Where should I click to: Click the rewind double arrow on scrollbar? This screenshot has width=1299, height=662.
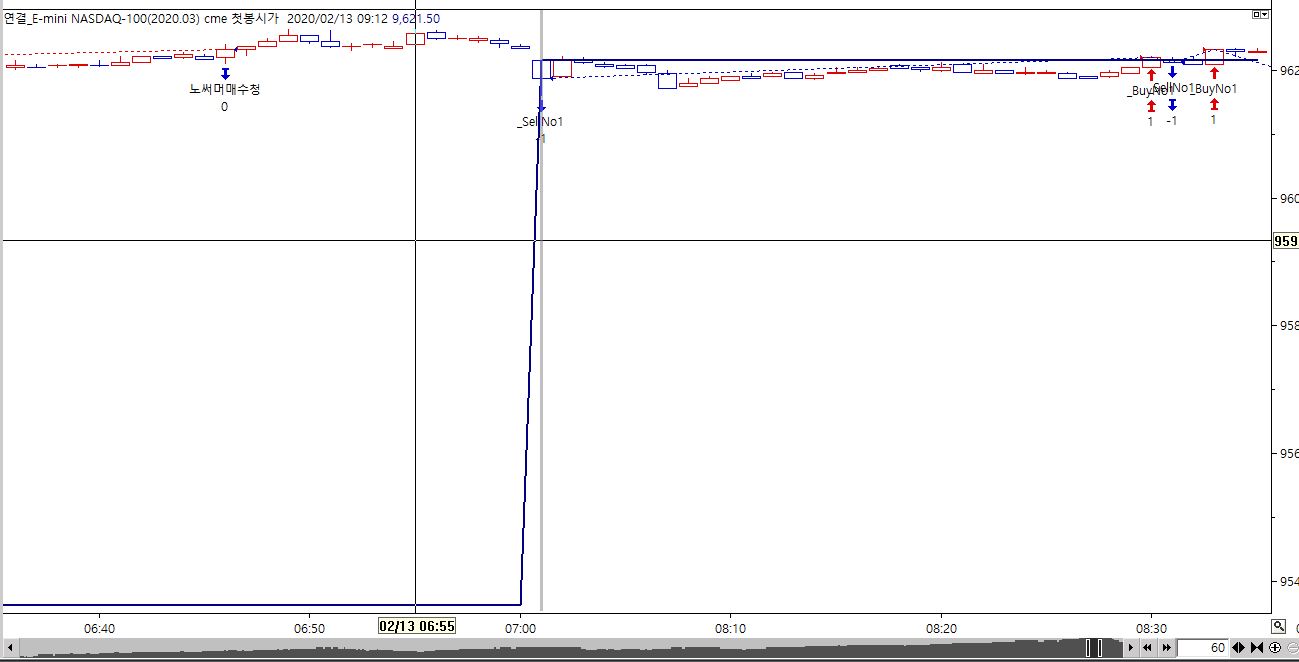1147,648
